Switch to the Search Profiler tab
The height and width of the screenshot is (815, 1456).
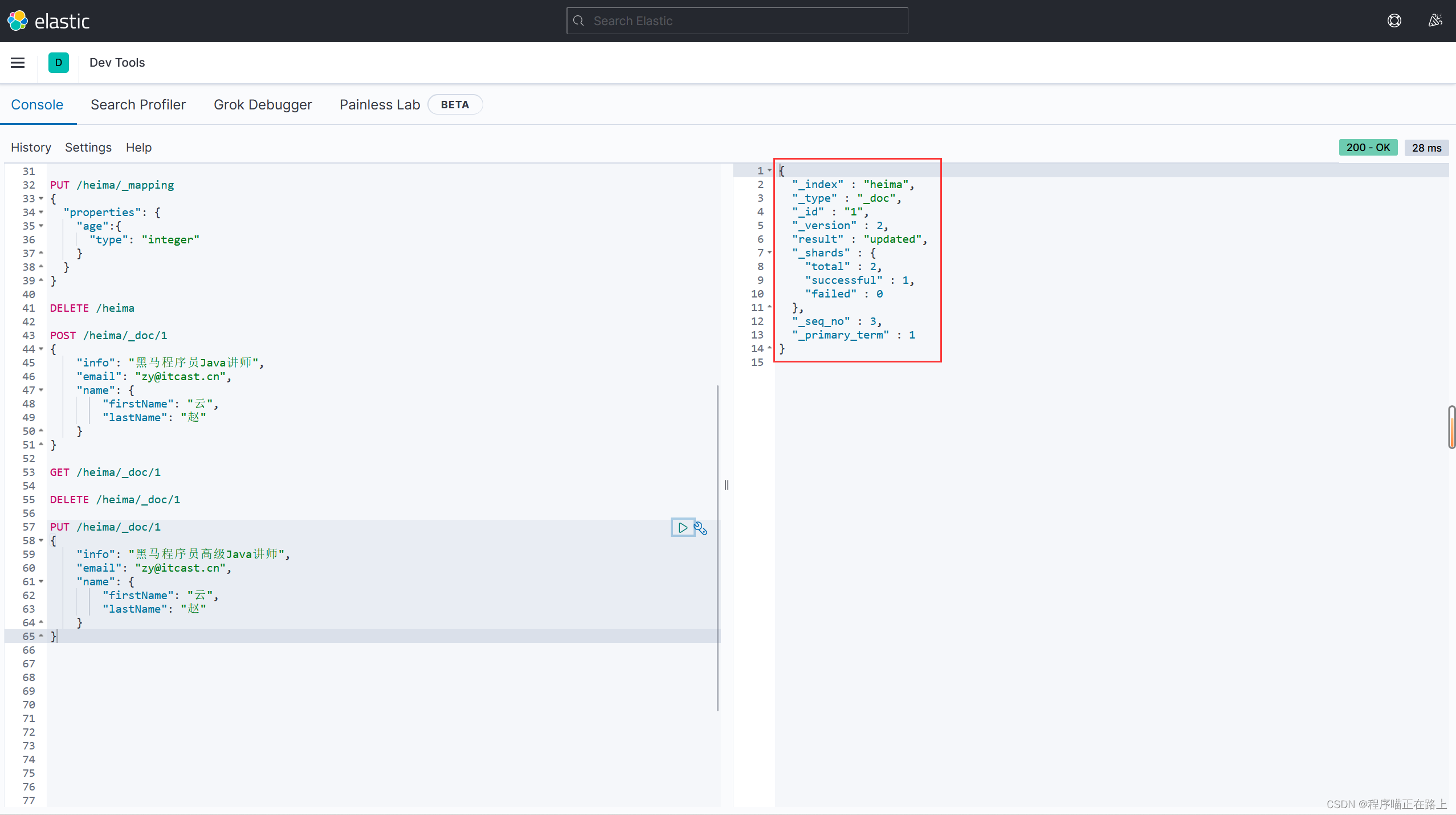click(138, 105)
